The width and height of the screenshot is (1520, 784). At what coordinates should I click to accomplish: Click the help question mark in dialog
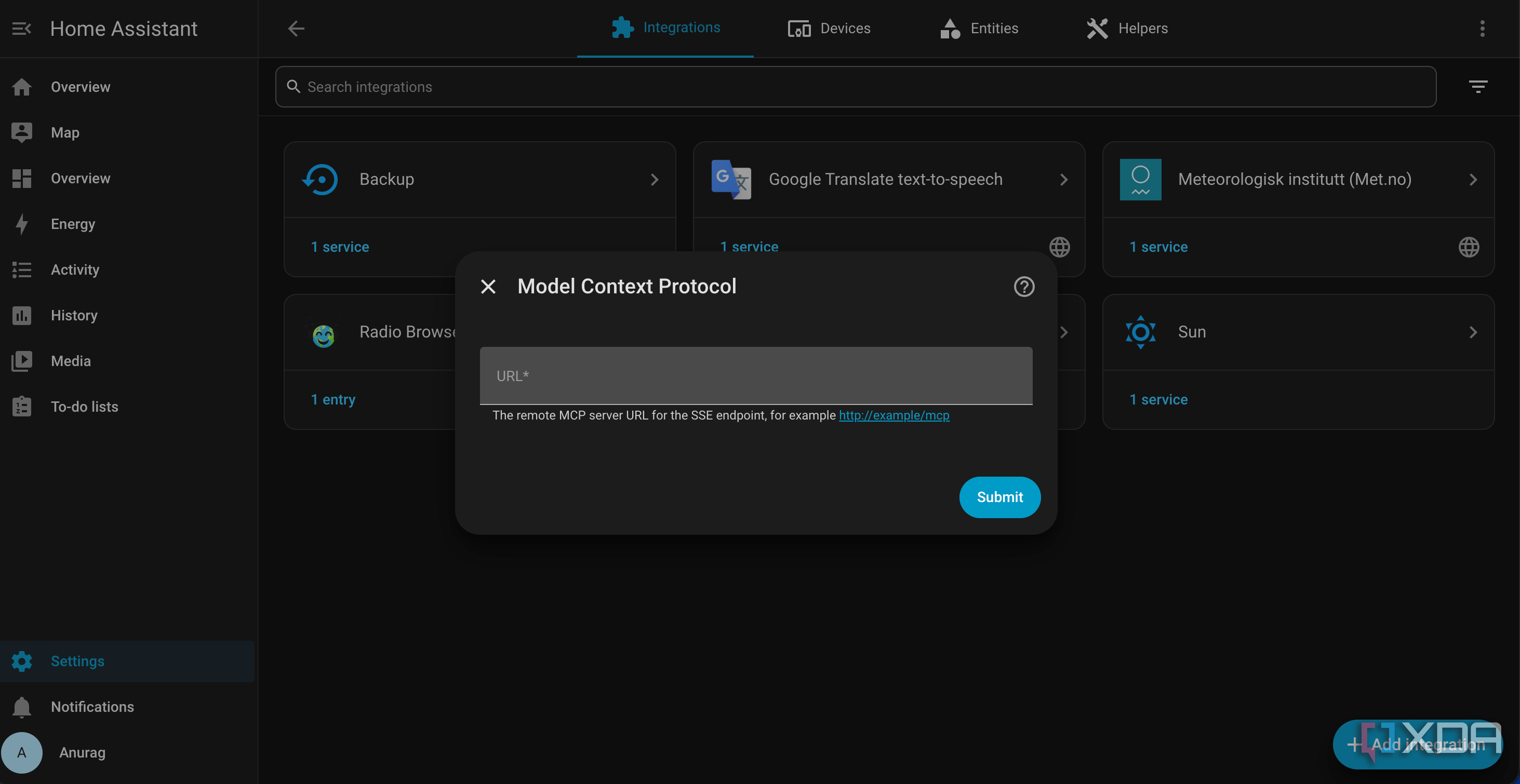1024,287
